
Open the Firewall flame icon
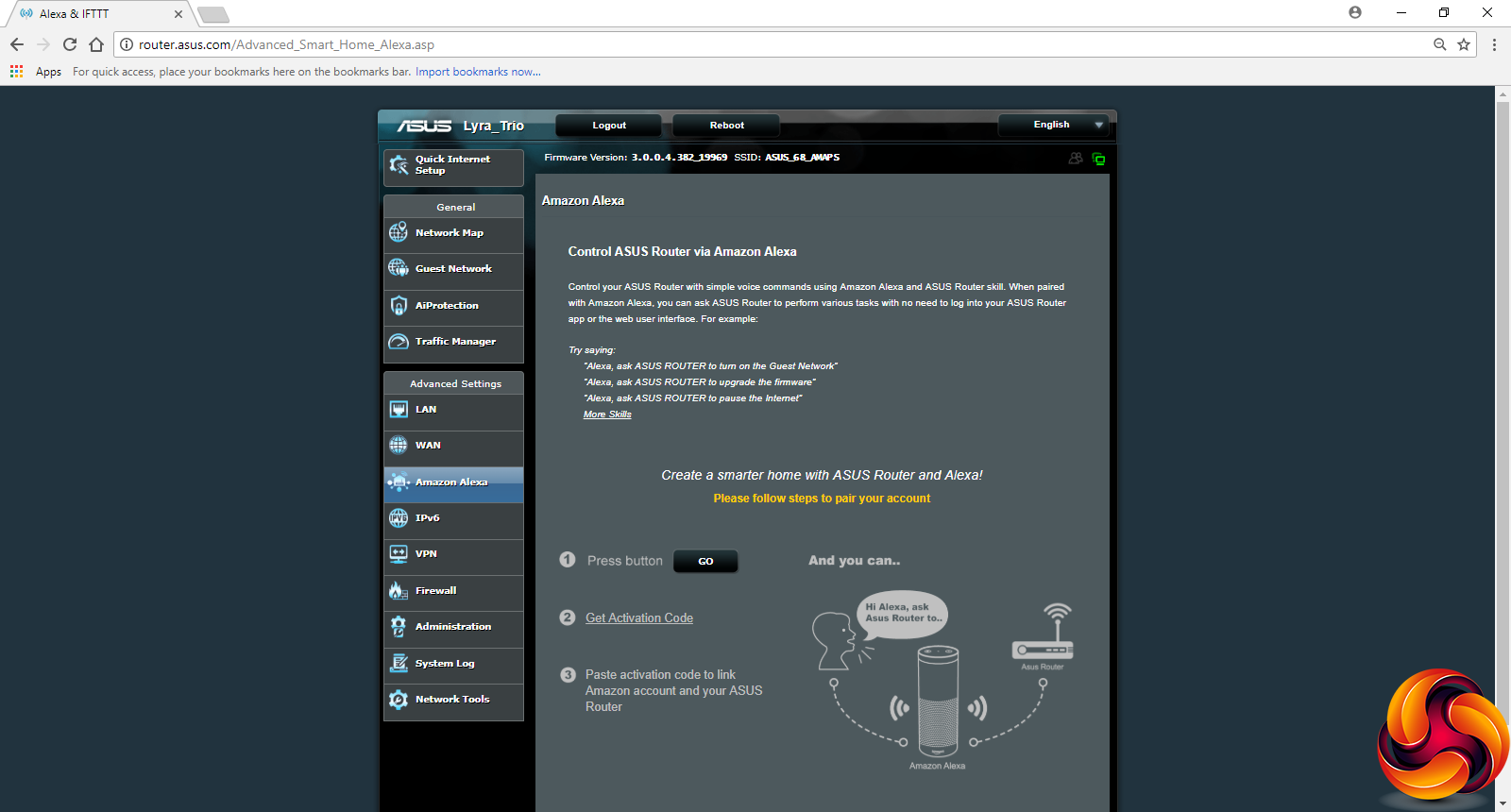point(399,590)
